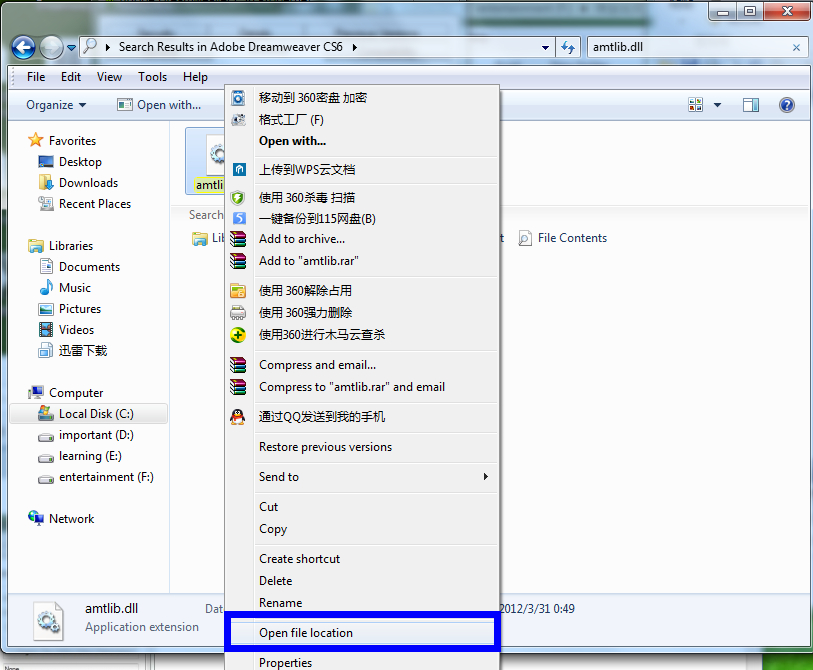813x670 pixels.
Task: Open the Pictures library
Action: [69, 309]
